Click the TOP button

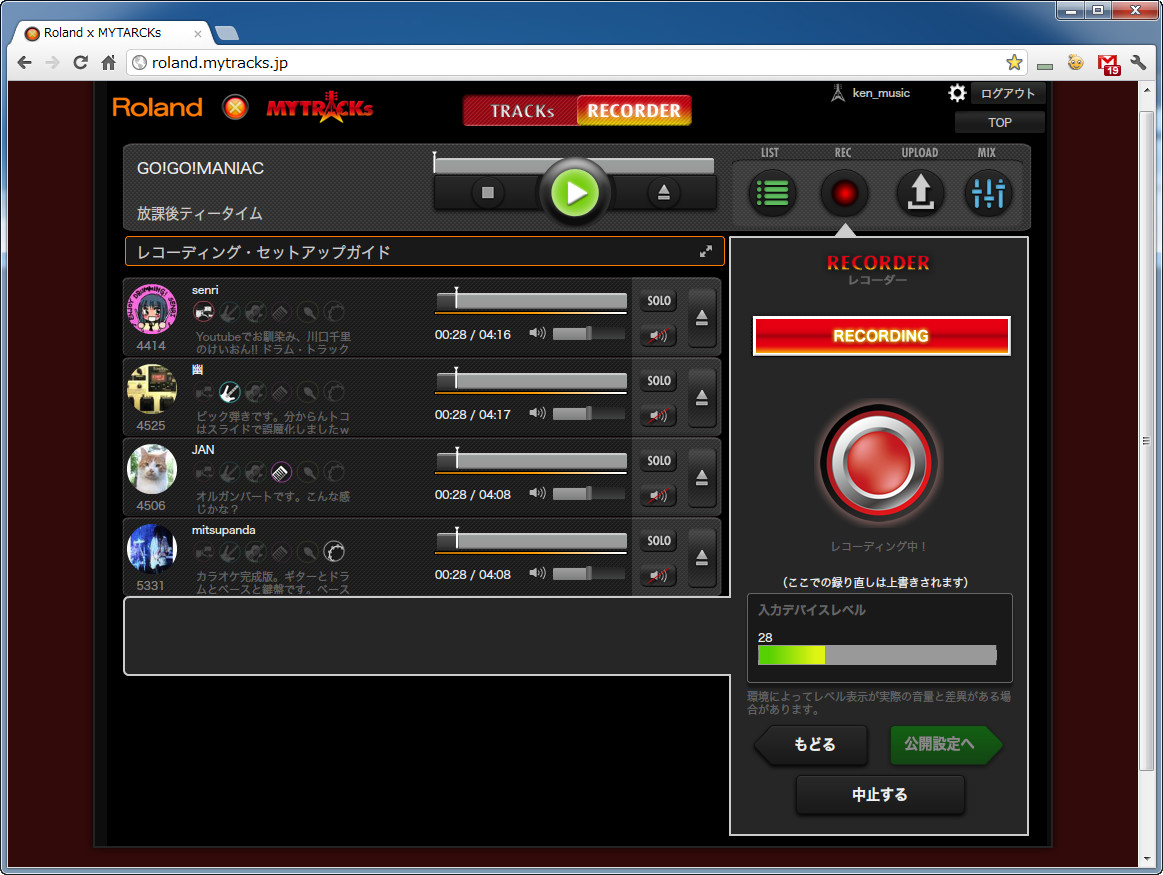tap(999, 122)
